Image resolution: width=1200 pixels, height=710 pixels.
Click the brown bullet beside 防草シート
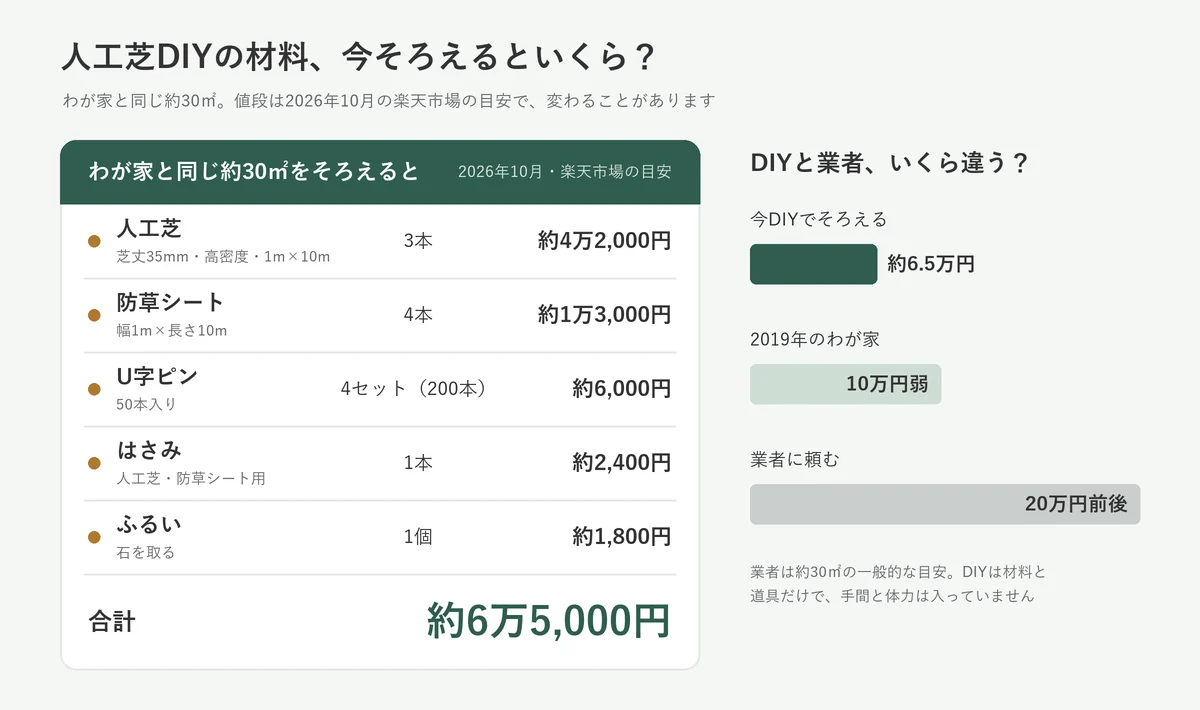pyautogui.click(x=94, y=315)
